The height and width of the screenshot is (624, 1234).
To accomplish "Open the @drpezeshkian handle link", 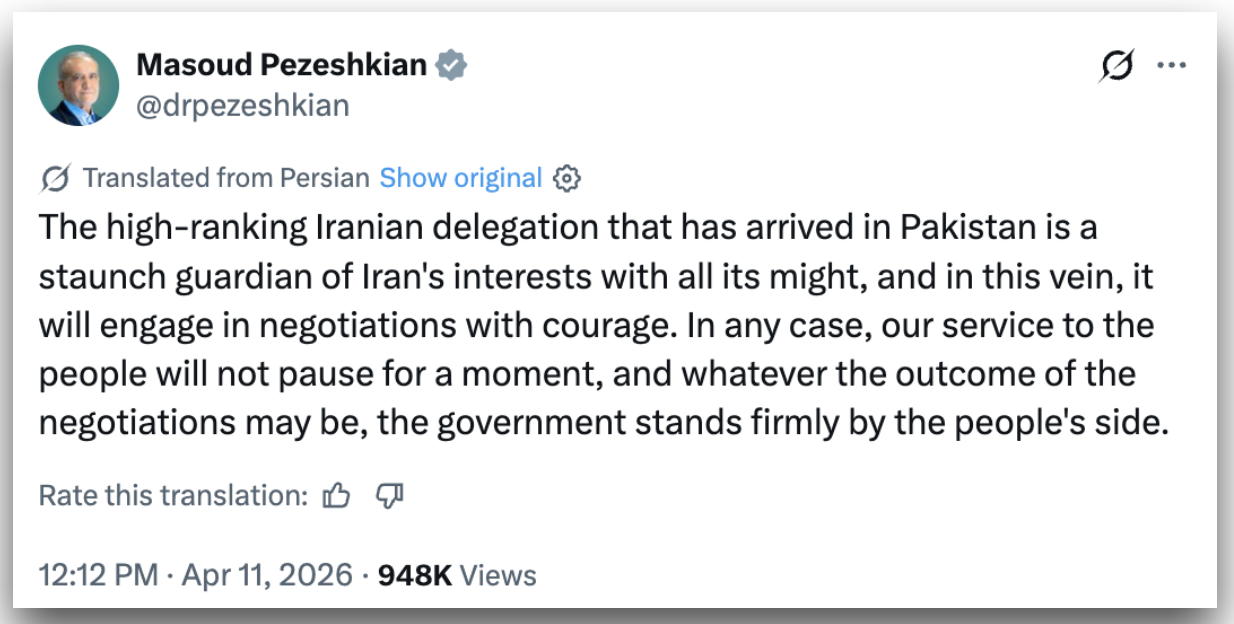I will 242,105.
